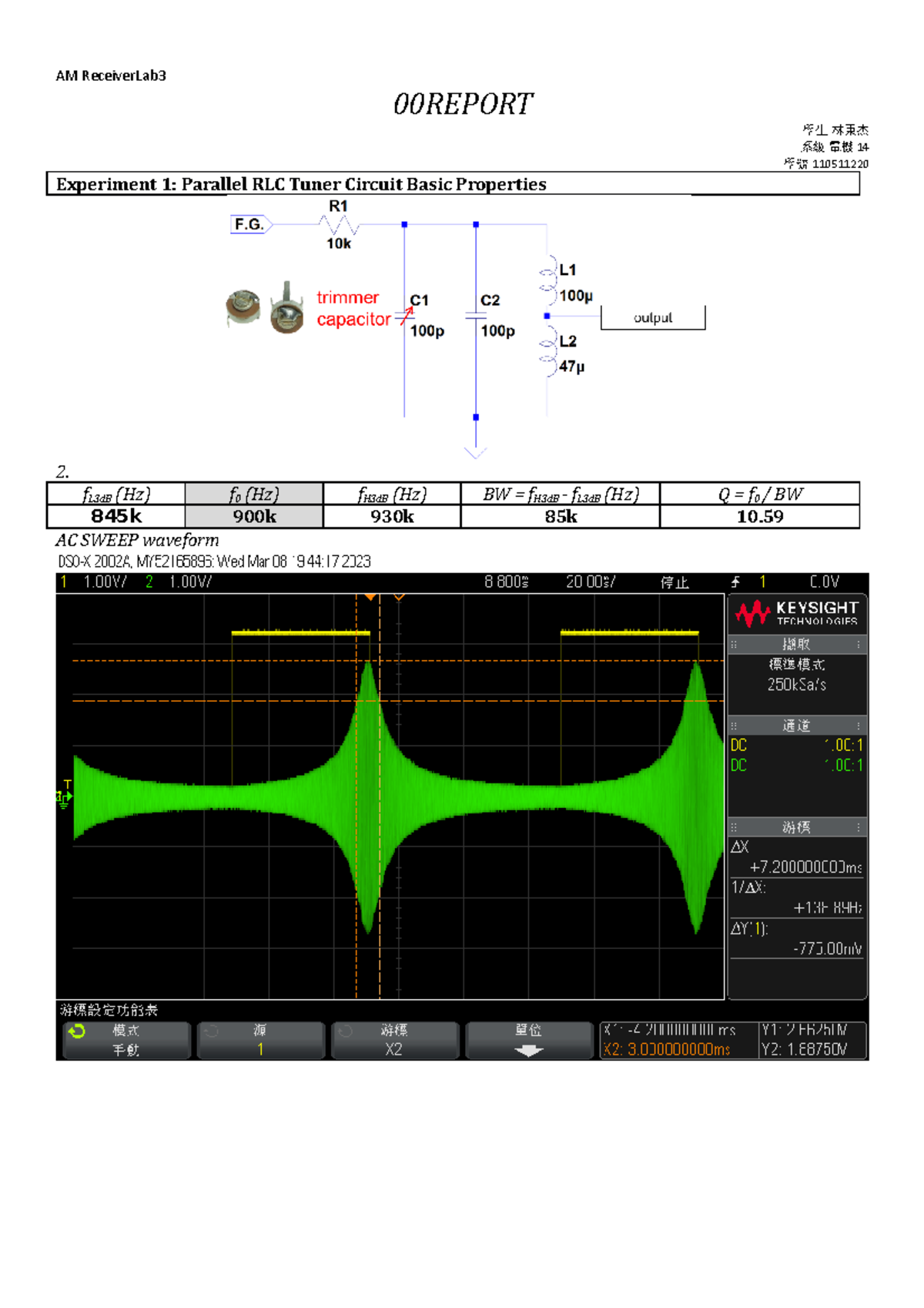Viewport: 924px width, 1308px height.
Task: Select the 源 source softkey
Action: click(x=260, y=1041)
